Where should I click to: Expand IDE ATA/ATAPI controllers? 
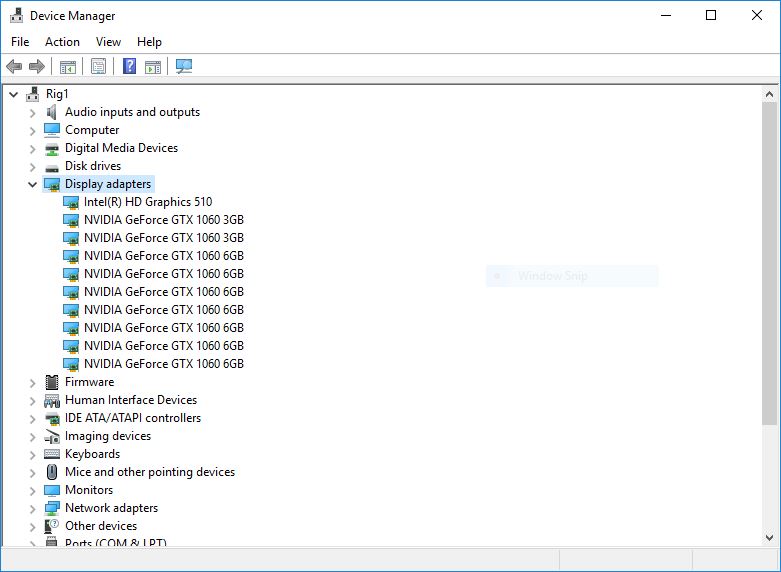tap(33, 419)
